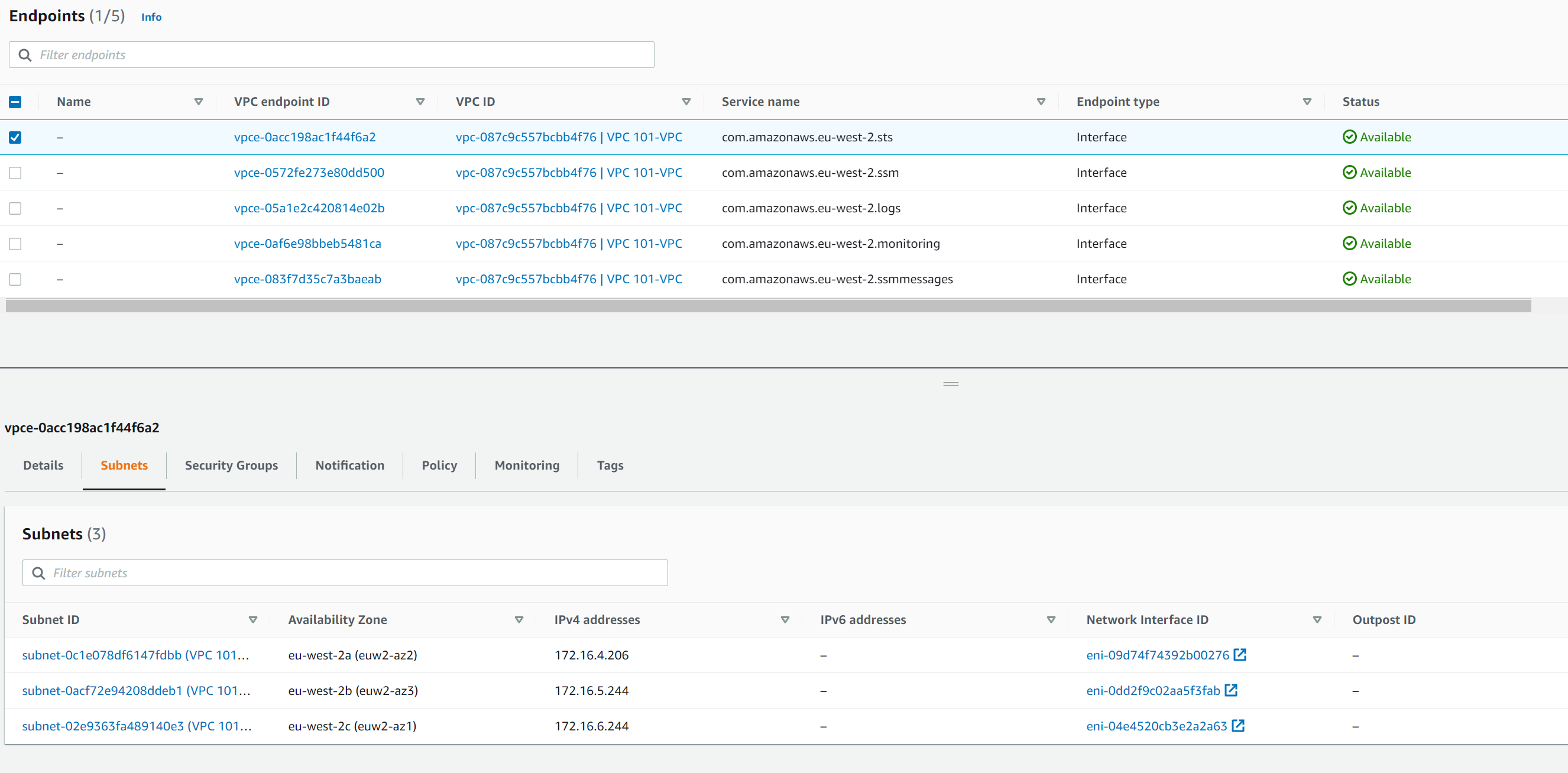The height and width of the screenshot is (773, 1568).
Task: Switch to the Monitoring tab
Action: click(527, 465)
